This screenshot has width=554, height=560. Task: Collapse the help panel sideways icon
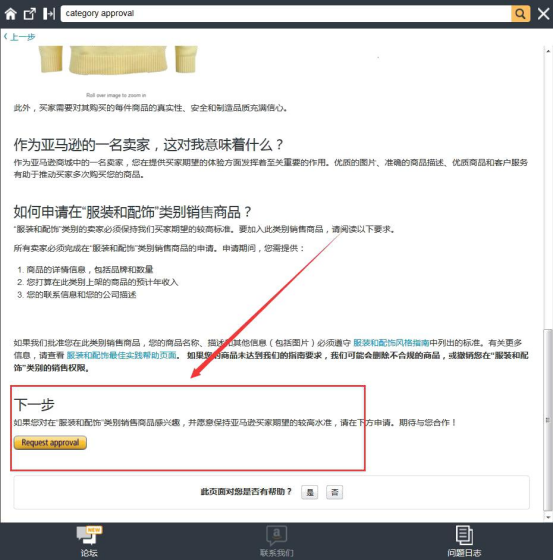click(49, 14)
